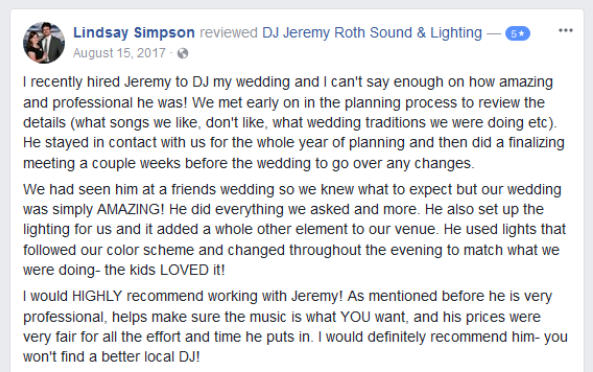Visit DJ Jeremy Roth Sound & Lighting page
Viewport: 593px width, 372px height.
coord(372,33)
